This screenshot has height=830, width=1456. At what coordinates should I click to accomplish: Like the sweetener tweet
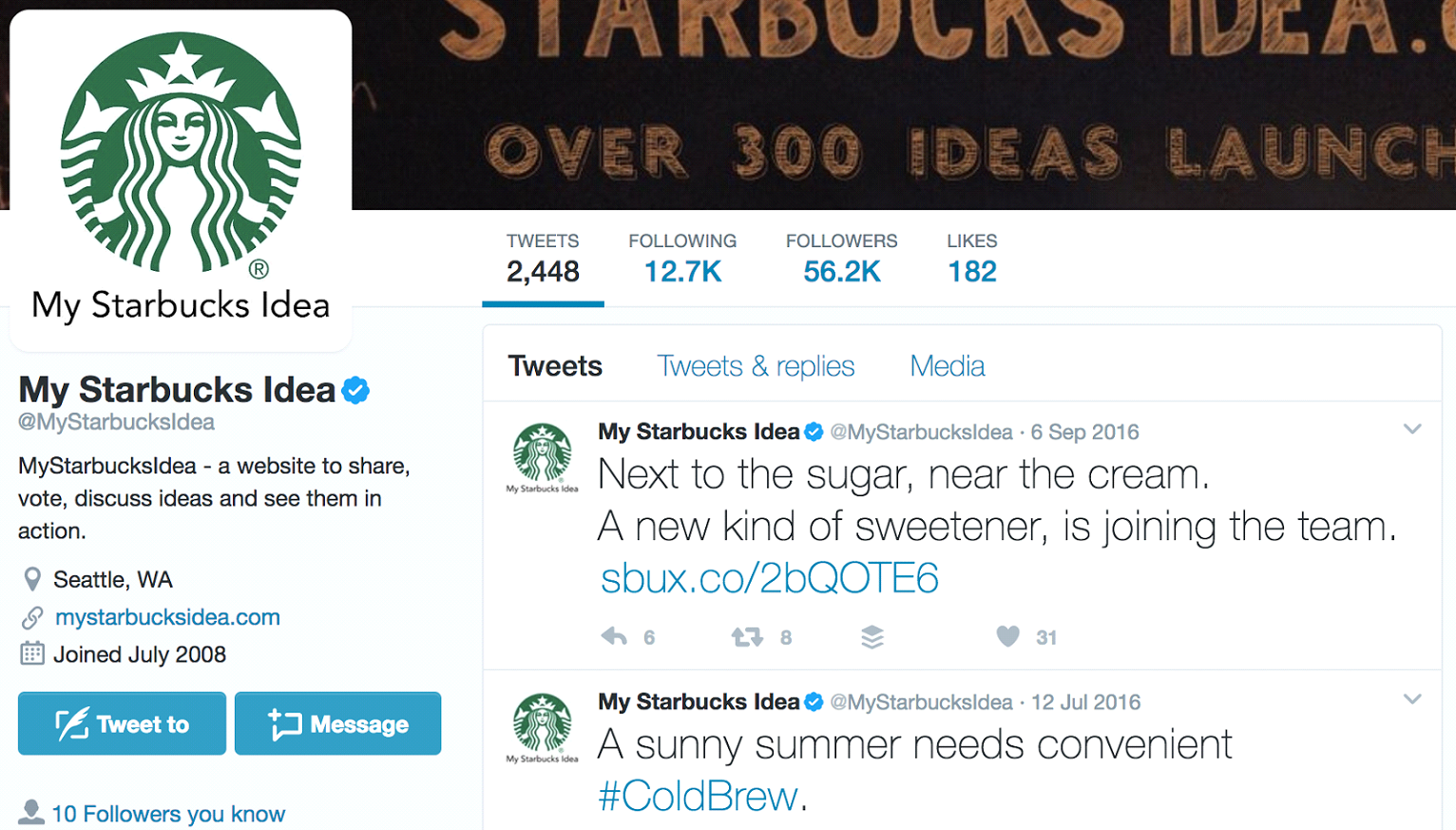1007,636
